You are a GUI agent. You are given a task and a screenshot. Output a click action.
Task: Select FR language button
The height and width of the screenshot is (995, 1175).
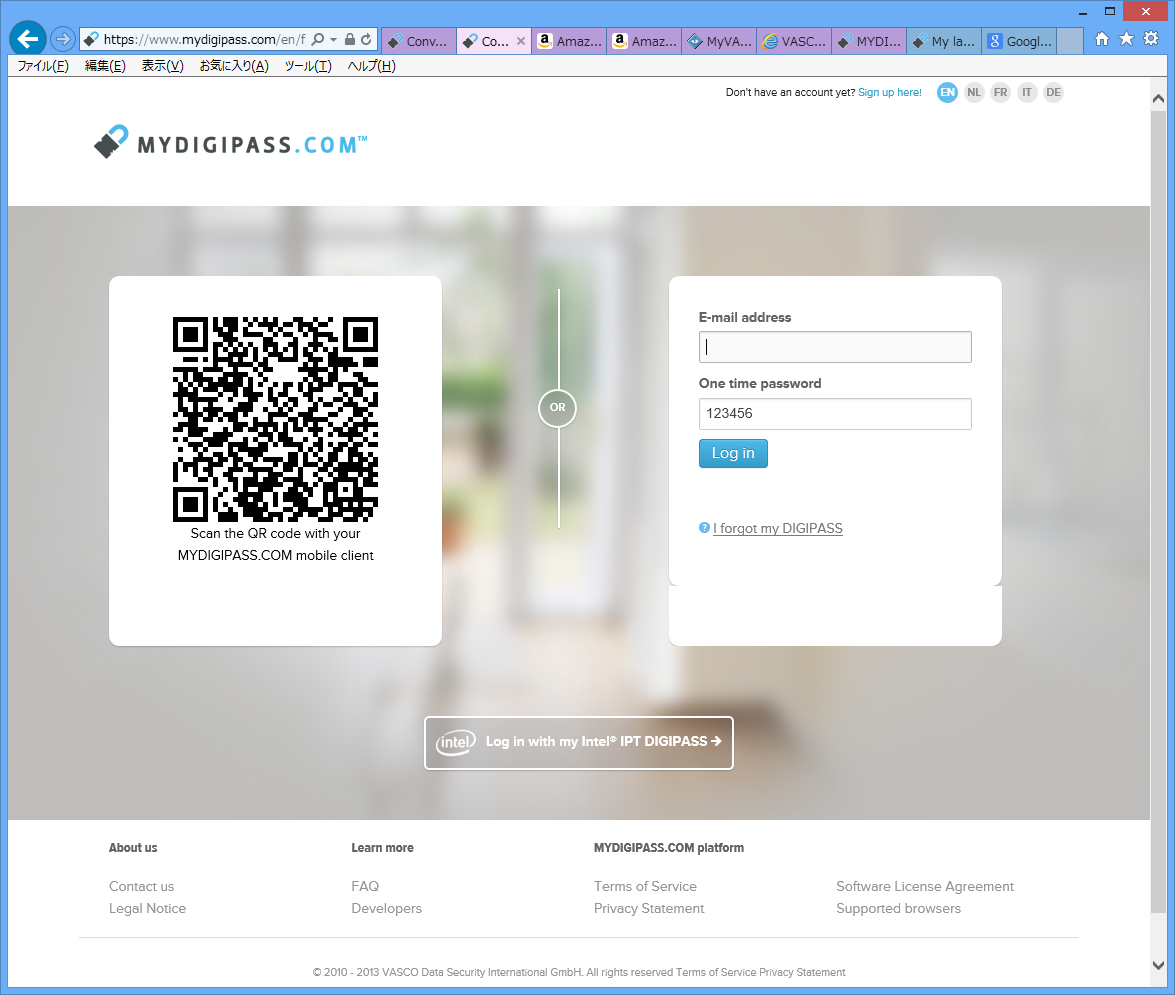click(1000, 92)
